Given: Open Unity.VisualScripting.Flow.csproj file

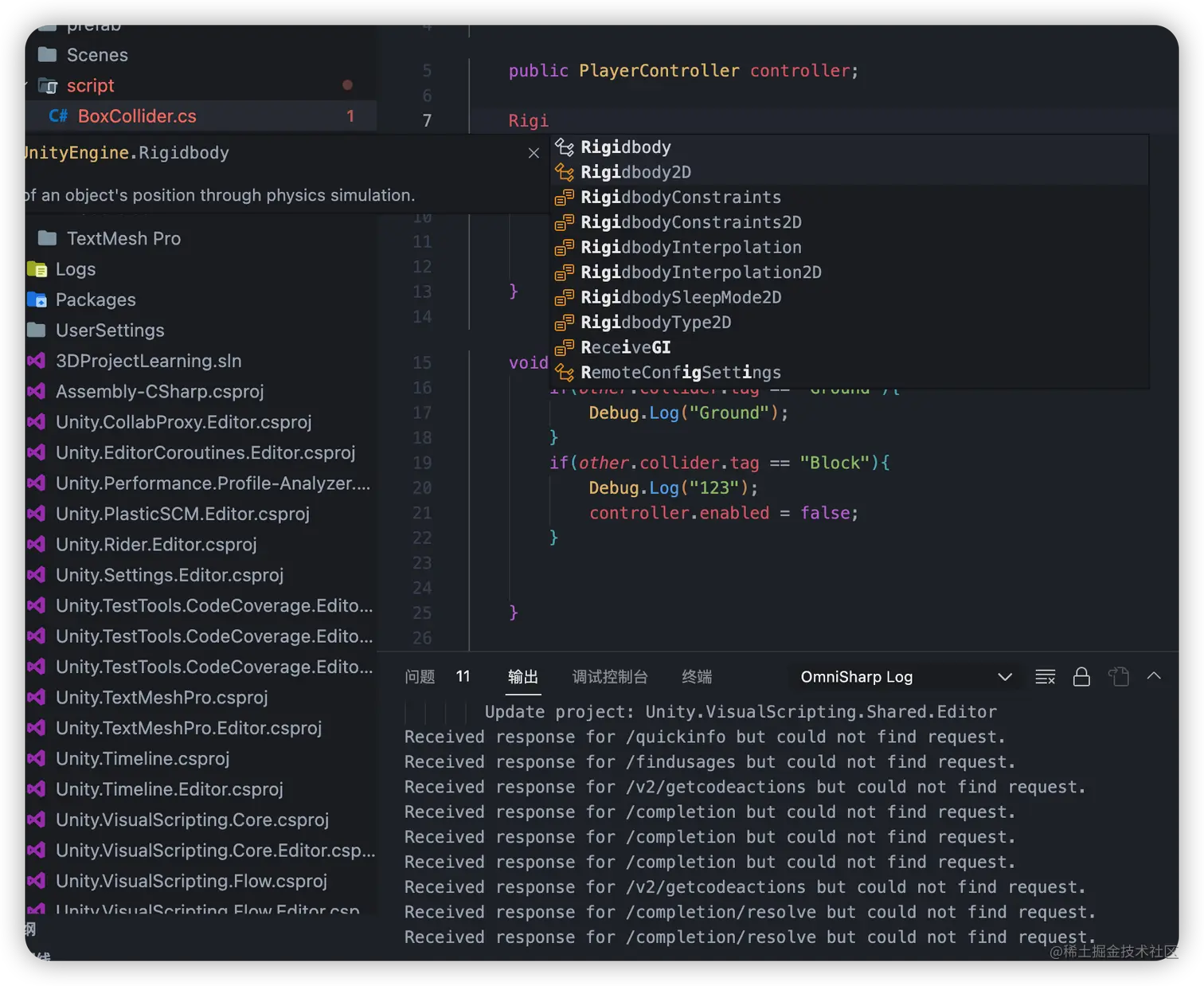Looking at the screenshot, I should tap(201, 881).
